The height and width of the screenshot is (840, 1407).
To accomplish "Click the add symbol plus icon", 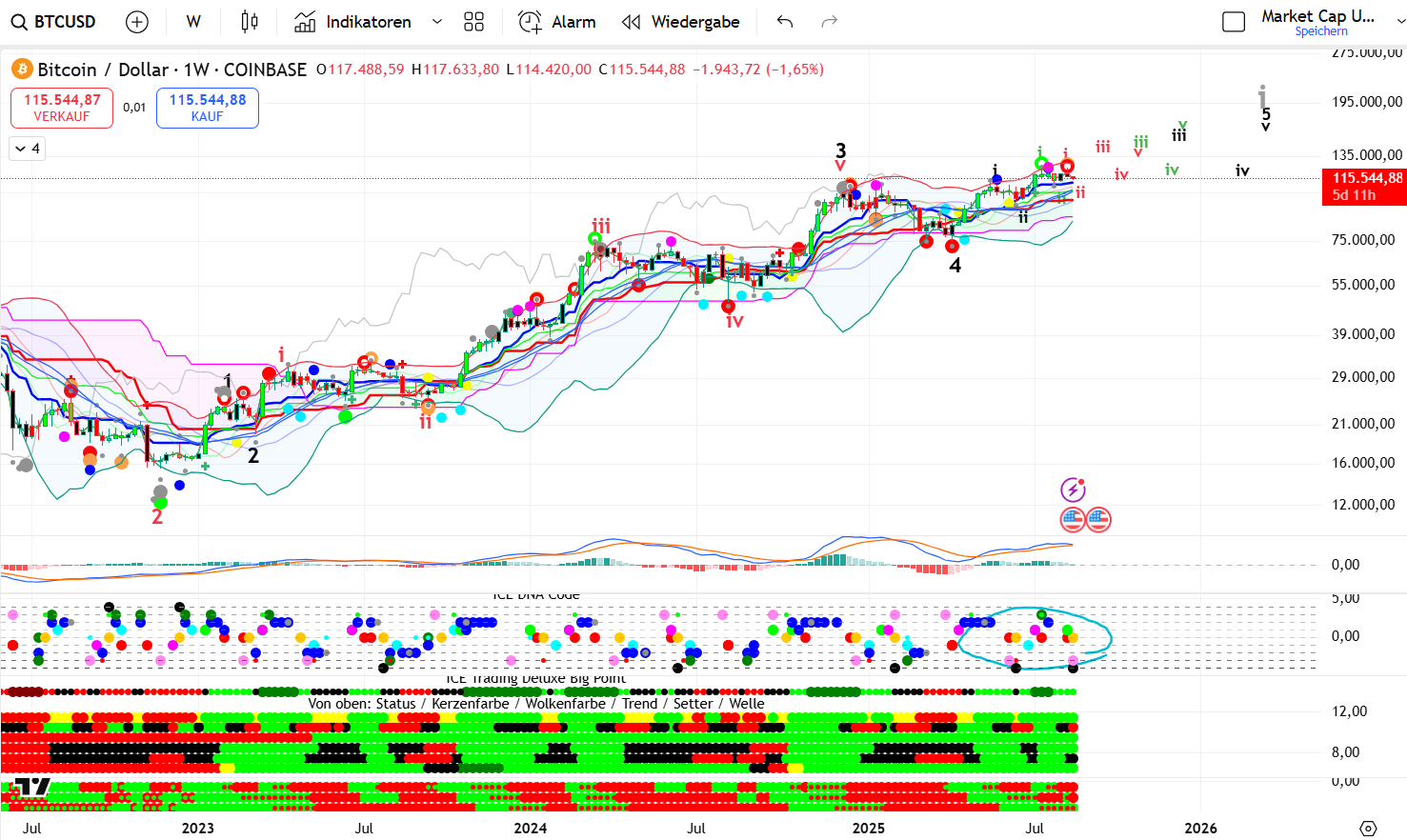I will [x=137, y=22].
